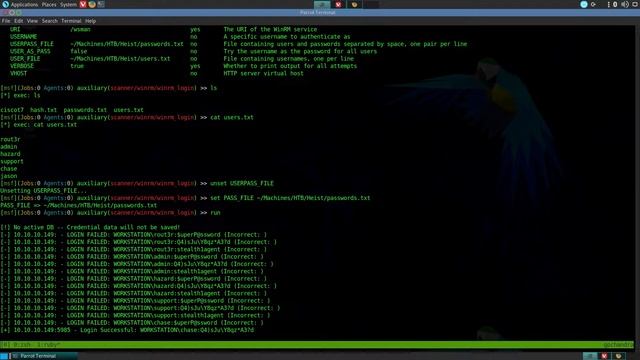This screenshot has width=640, height=360.
Task: Open the Edit menu of terminal
Action: click(19, 21)
